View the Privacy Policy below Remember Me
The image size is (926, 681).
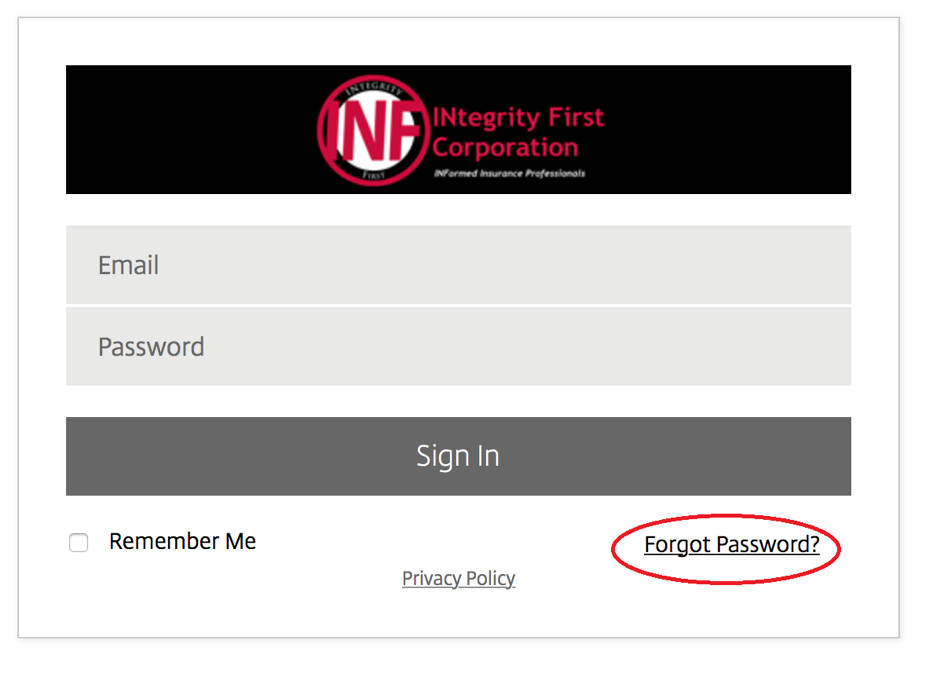458,578
